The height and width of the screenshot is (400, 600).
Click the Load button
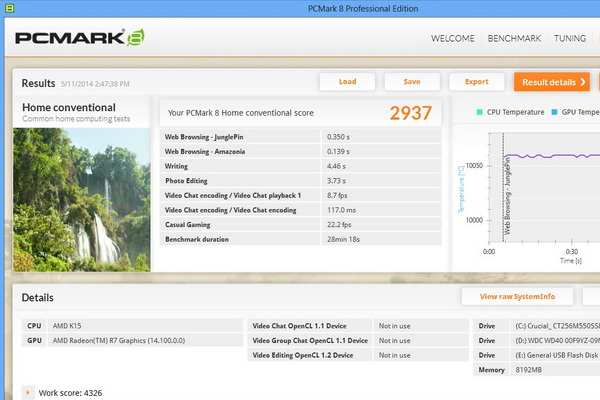[347, 82]
